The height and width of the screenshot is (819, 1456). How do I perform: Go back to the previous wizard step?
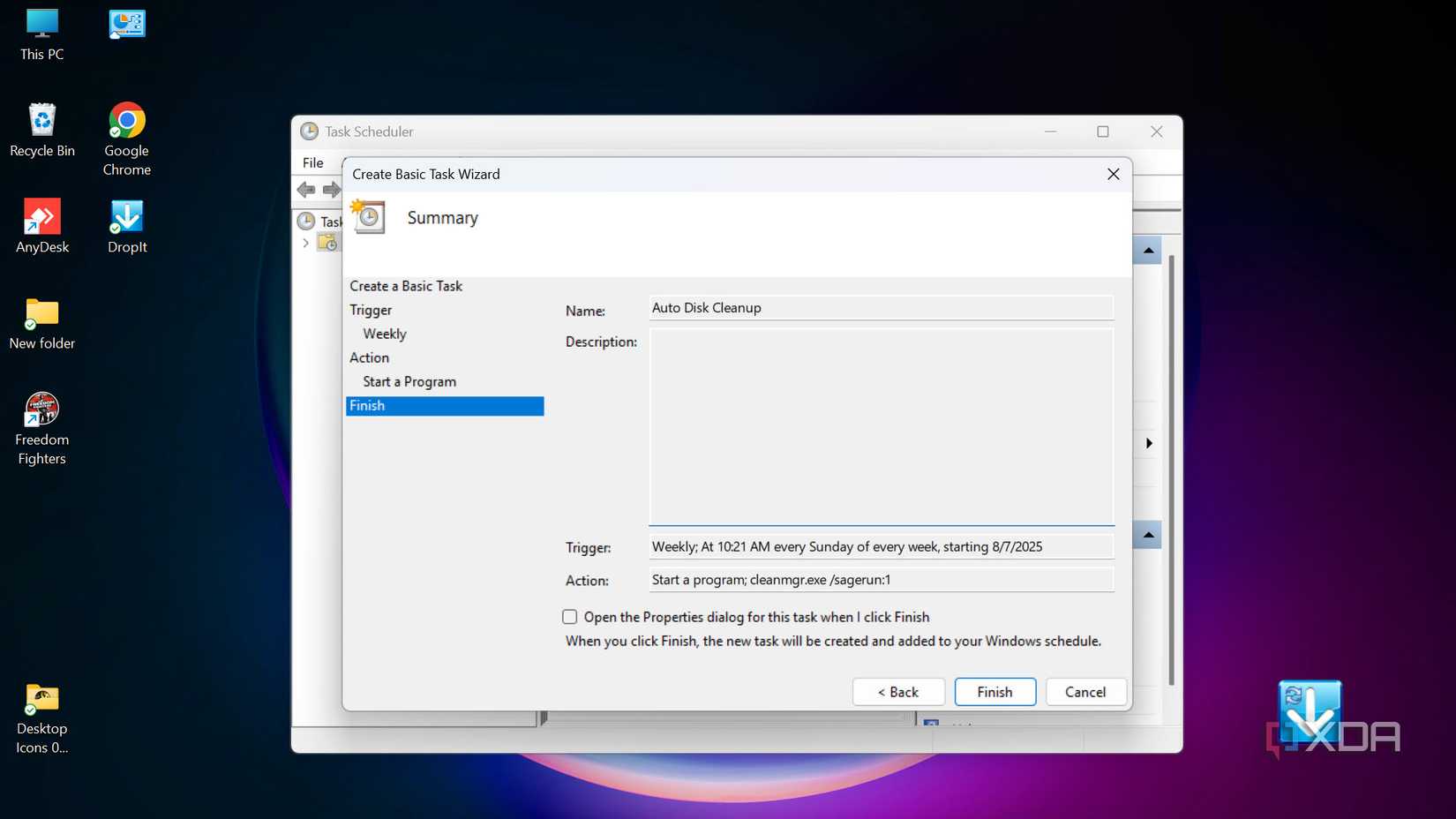coord(897,692)
